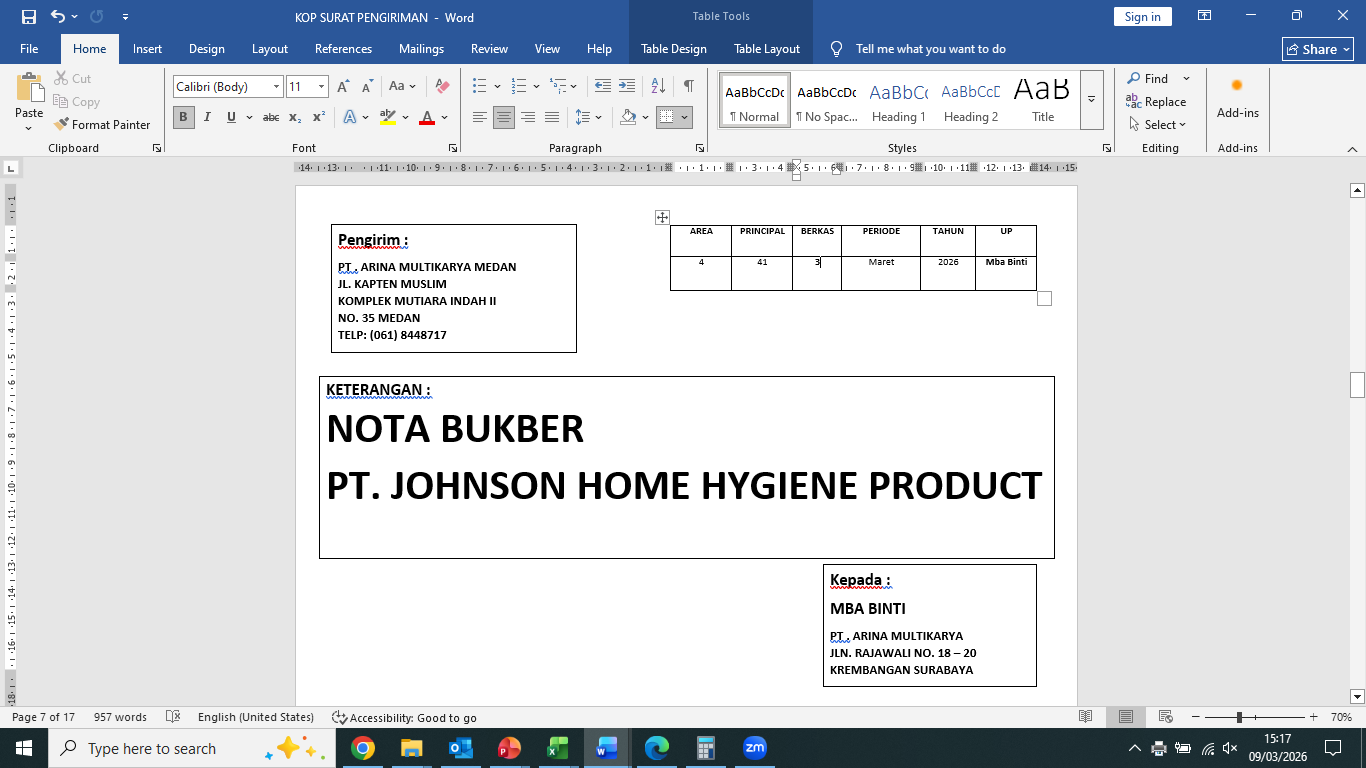Click Find in Editing group
Image resolution: width=1366 pixels, height=768 pixels.
tap(1149, 79)
